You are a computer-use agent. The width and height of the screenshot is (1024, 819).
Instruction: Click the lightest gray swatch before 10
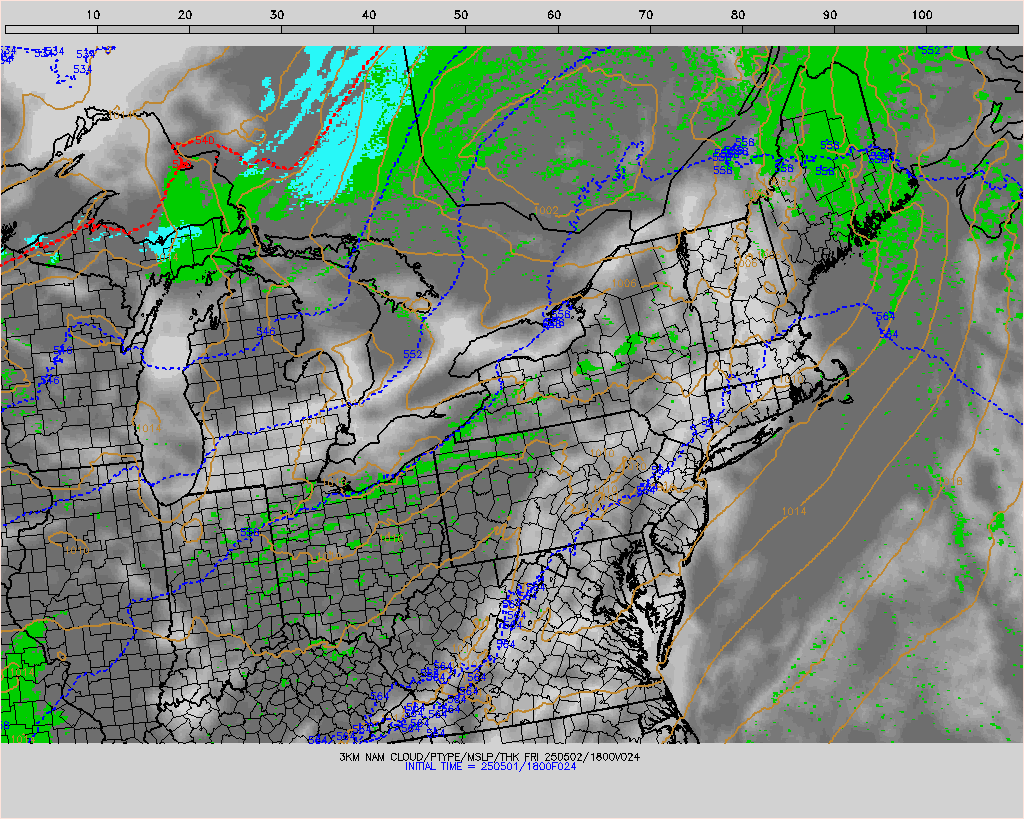click(51, 29)
